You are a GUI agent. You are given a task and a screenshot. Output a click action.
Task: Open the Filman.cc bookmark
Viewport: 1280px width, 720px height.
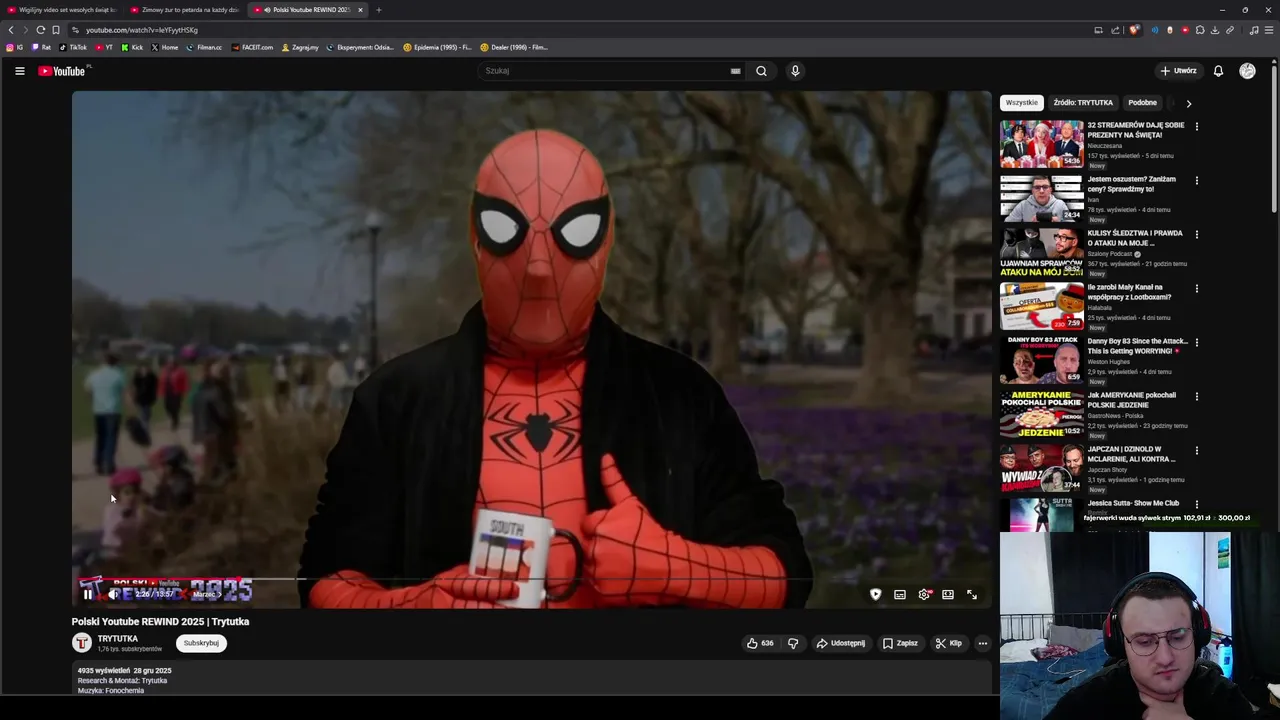pyautogui.click(x=204, y=47)
